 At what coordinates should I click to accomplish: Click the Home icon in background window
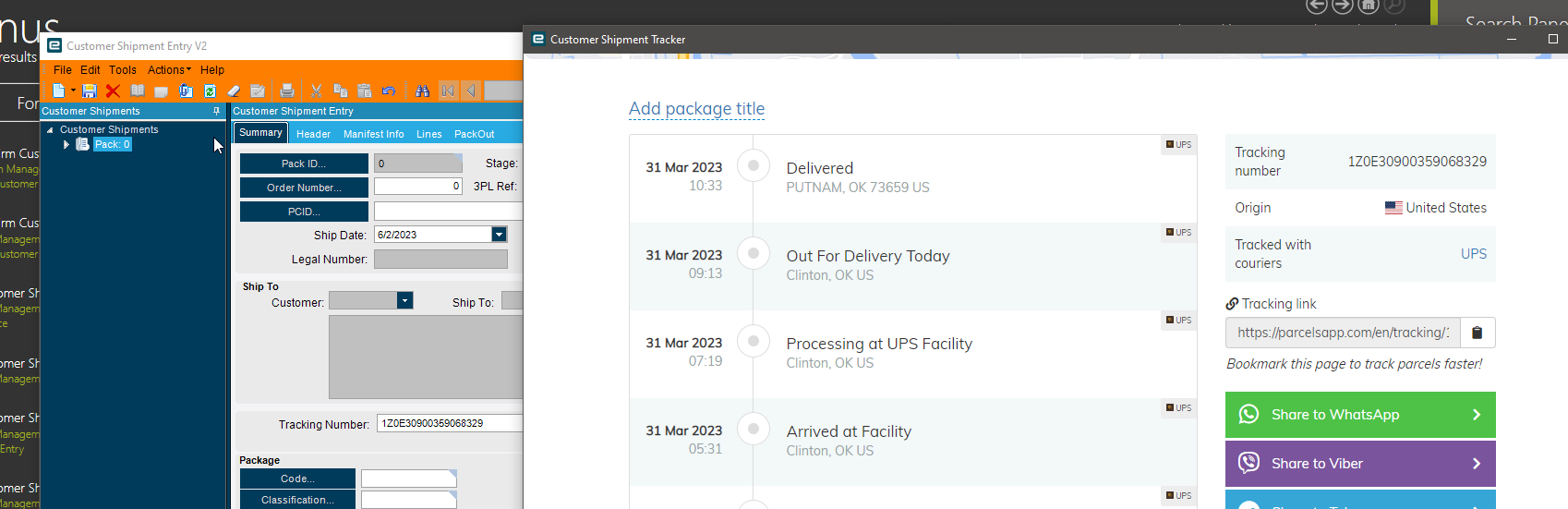(1369, 6)
